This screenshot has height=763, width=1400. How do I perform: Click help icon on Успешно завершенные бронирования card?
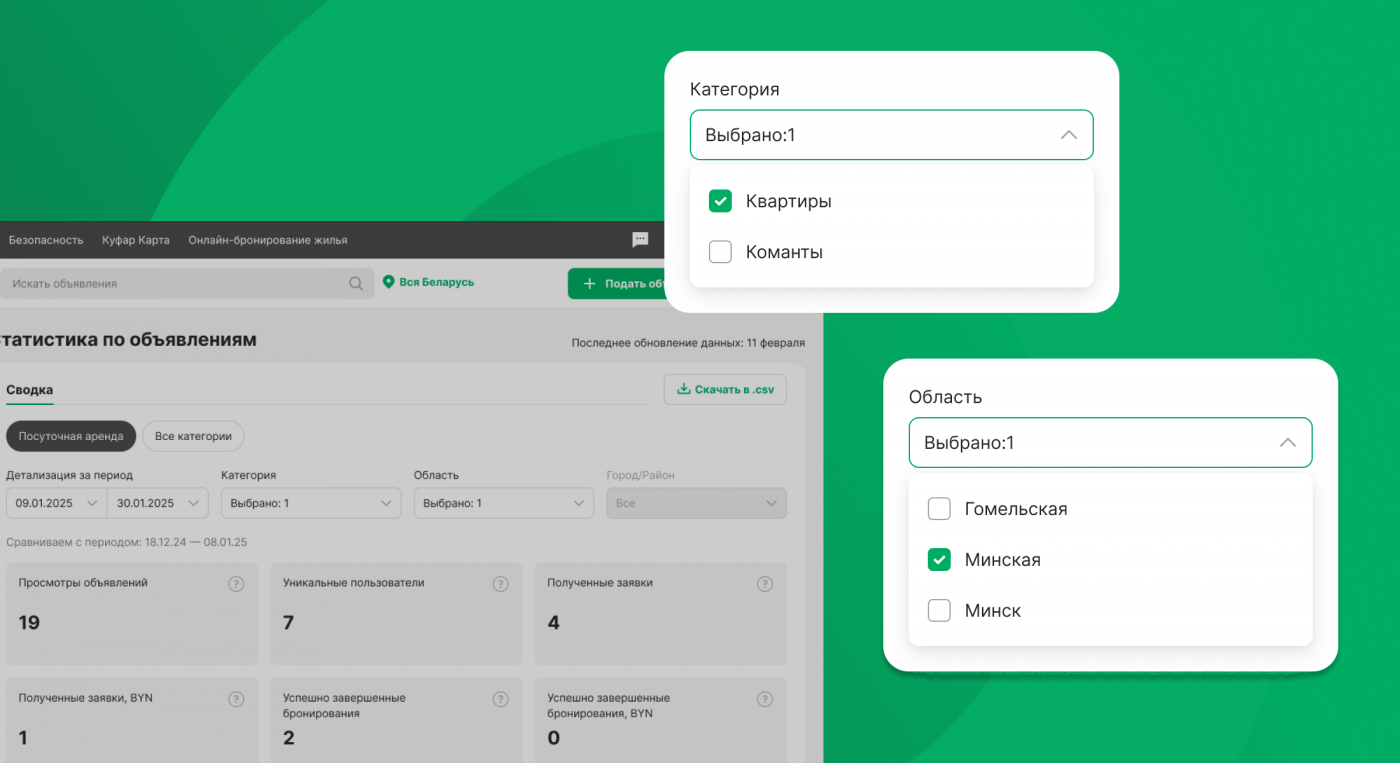coord(501,699)
